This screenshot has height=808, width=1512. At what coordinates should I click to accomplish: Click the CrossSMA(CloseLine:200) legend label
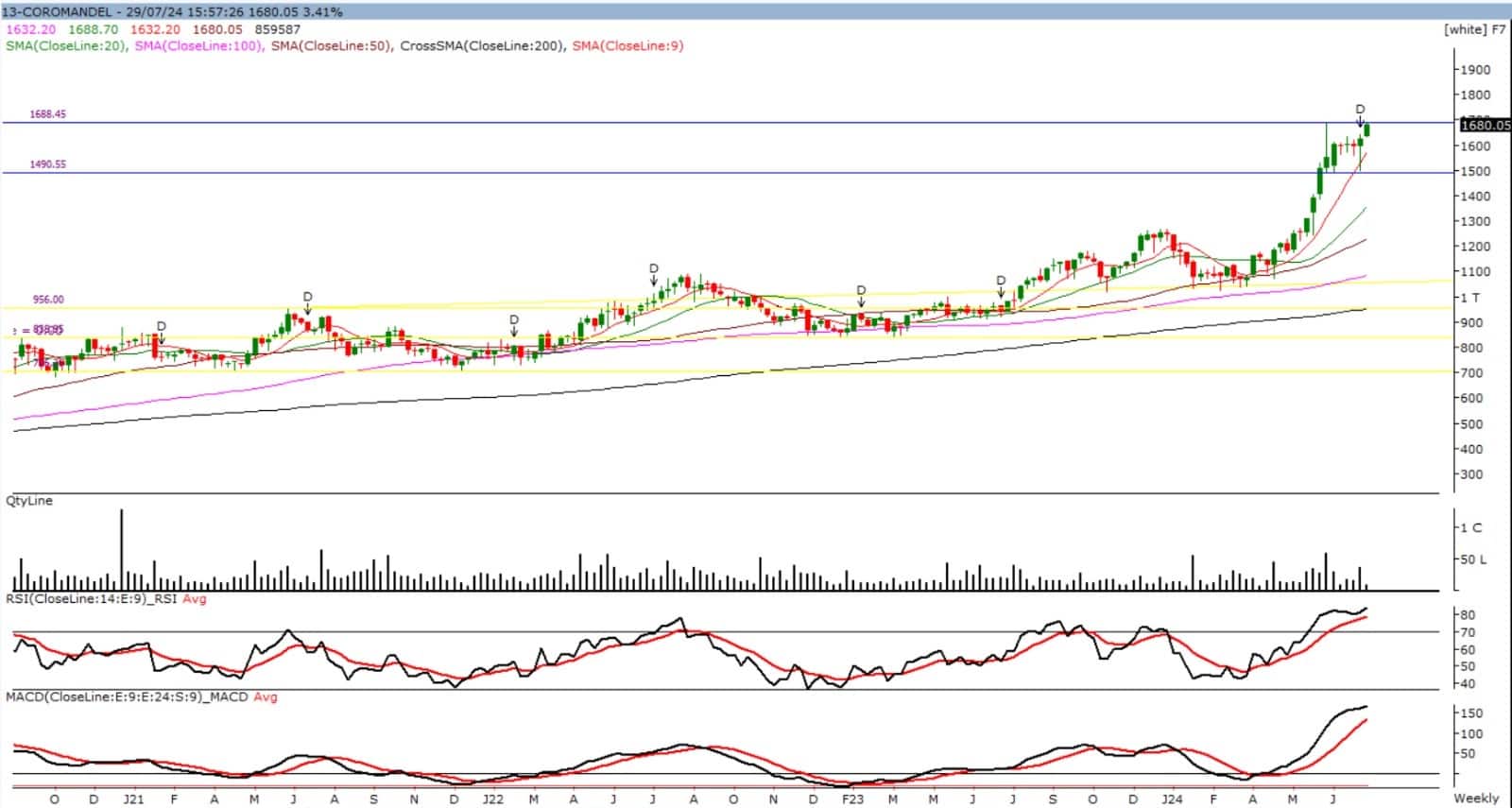(482, 45)
